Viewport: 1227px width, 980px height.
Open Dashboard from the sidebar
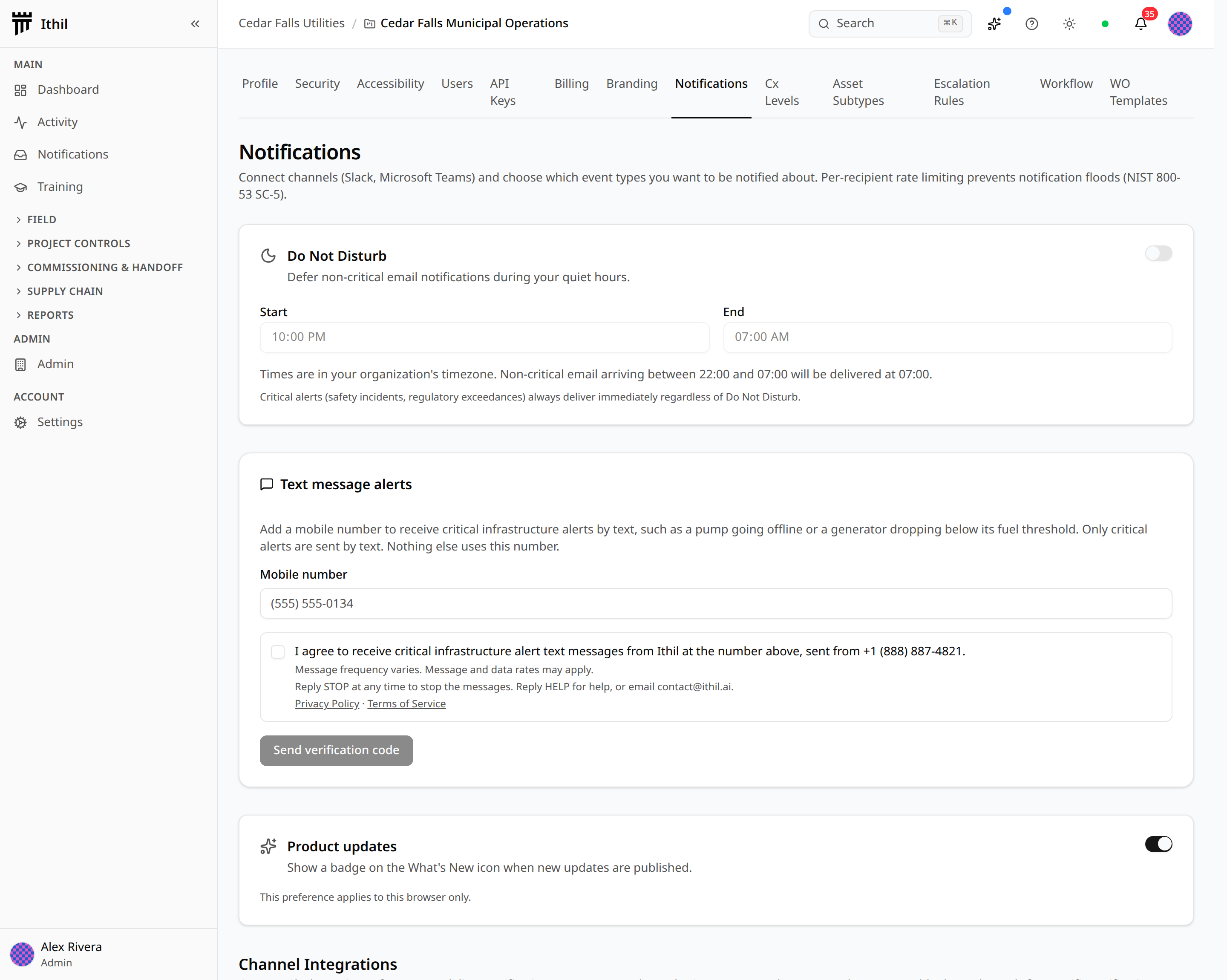point(68,90)
